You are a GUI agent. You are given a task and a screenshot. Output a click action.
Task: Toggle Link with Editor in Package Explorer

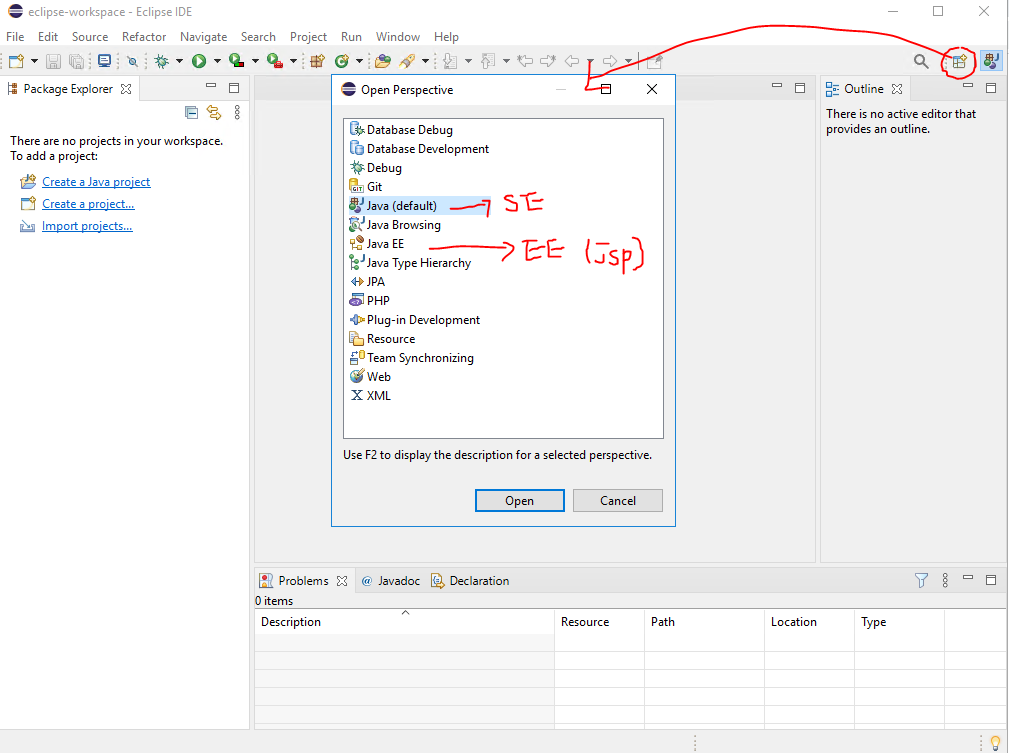214,113
